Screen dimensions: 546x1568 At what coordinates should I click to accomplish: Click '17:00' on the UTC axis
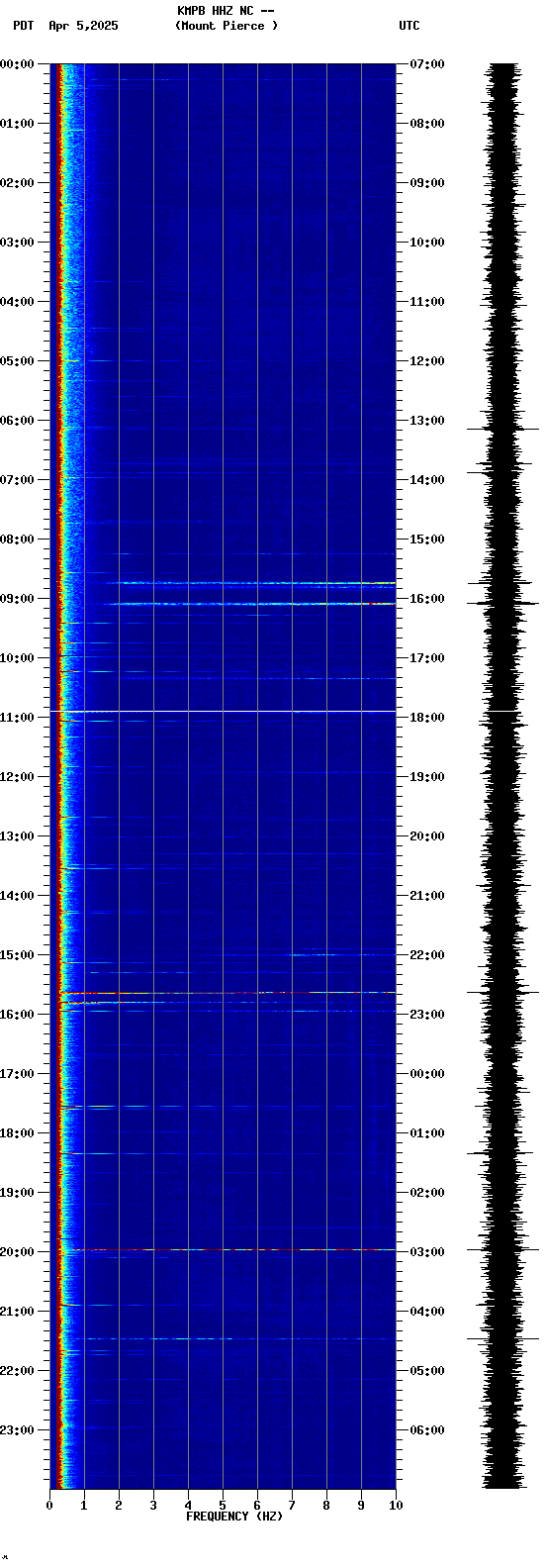click(x=427, y=658)
